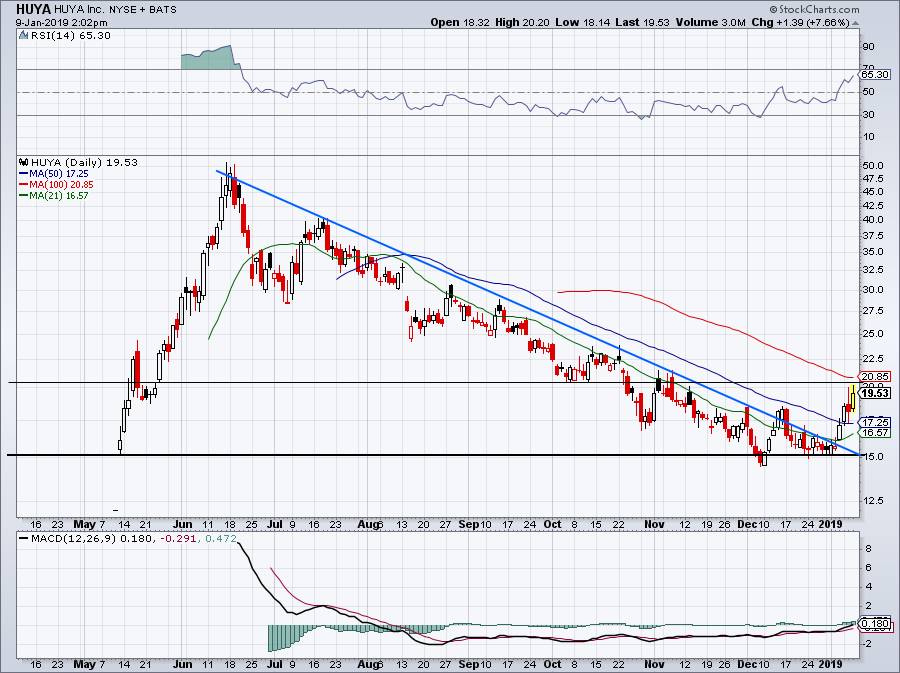Click 'Jun' on the price chart date axis
The width and height of the screenshot is (900, 673).
click(x=183, y=524)
